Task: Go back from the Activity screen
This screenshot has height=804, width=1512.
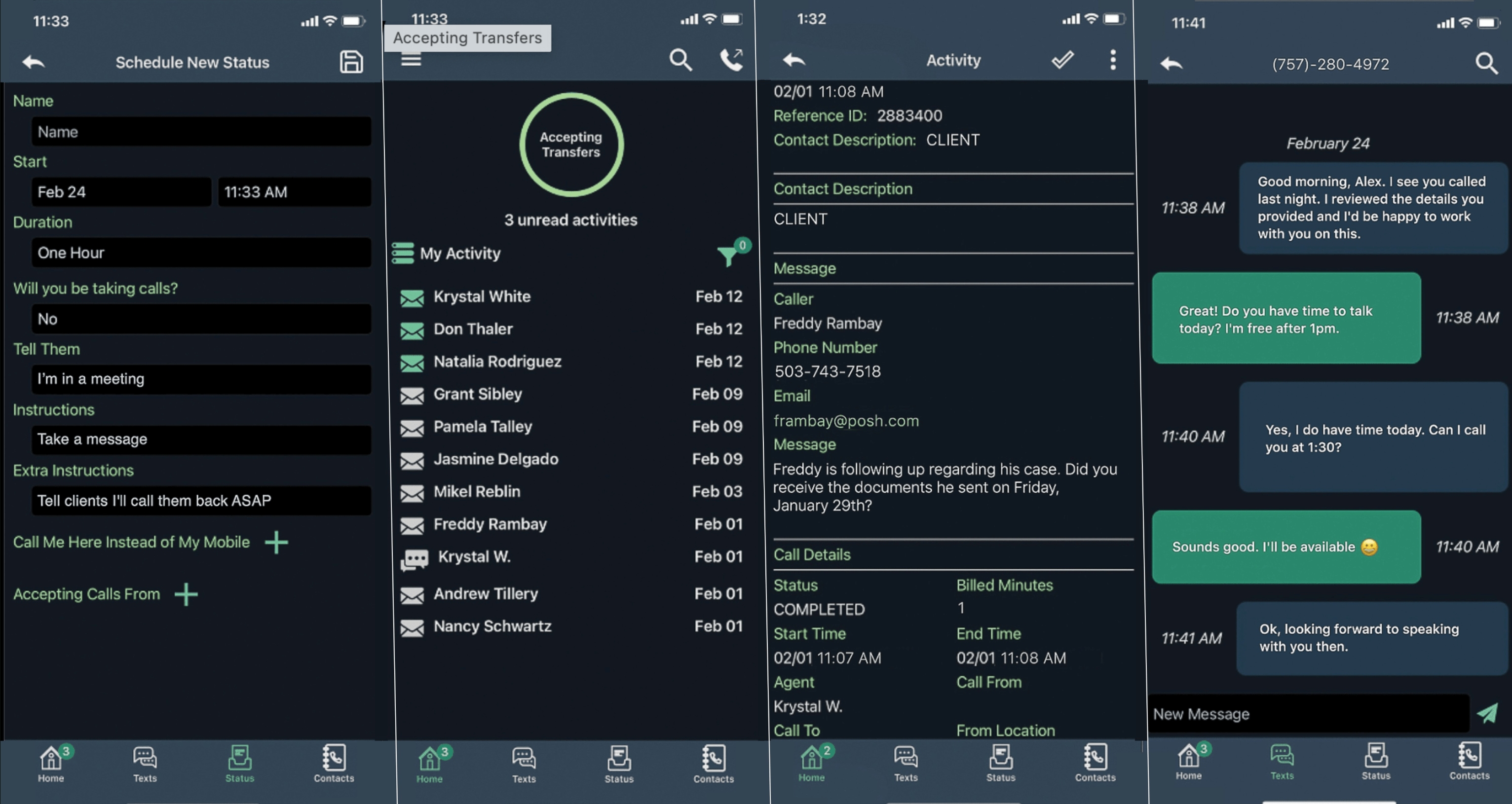Action: pos(794,59)
